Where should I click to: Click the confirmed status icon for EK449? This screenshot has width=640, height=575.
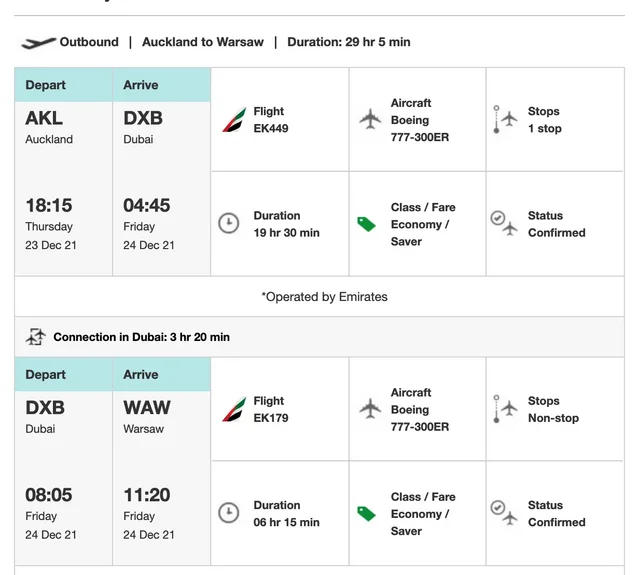pos(504,223)
